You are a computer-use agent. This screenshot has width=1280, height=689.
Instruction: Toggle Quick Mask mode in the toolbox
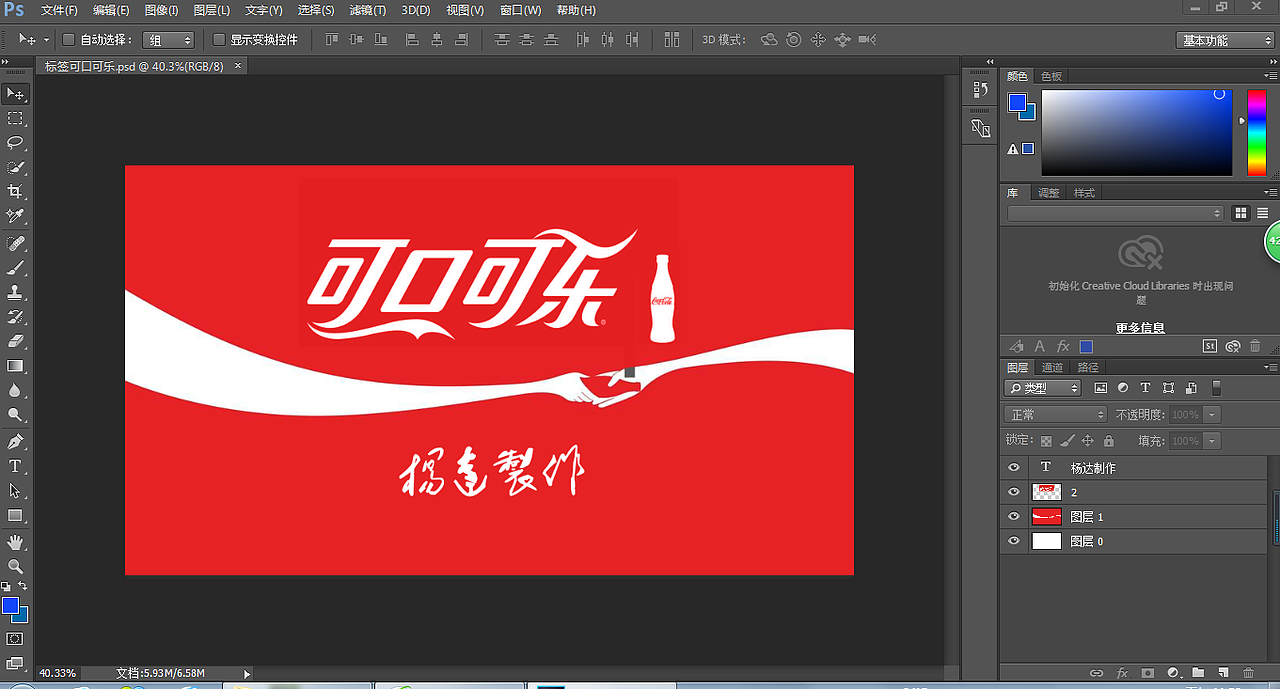(15, 638)
